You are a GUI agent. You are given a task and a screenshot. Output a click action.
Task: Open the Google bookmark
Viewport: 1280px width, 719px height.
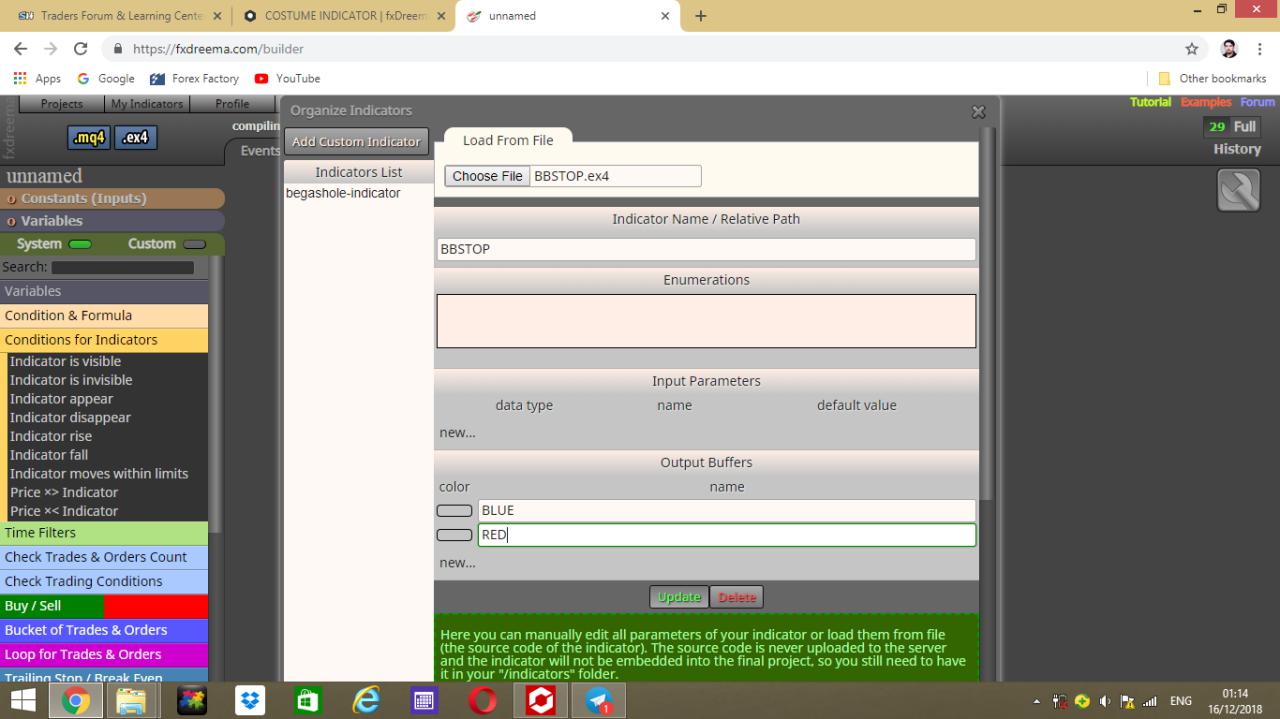[106, 78]
